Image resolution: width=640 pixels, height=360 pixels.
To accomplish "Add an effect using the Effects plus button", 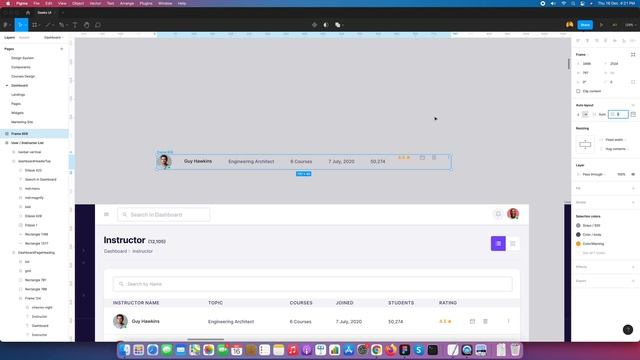I will coord(633,267).
